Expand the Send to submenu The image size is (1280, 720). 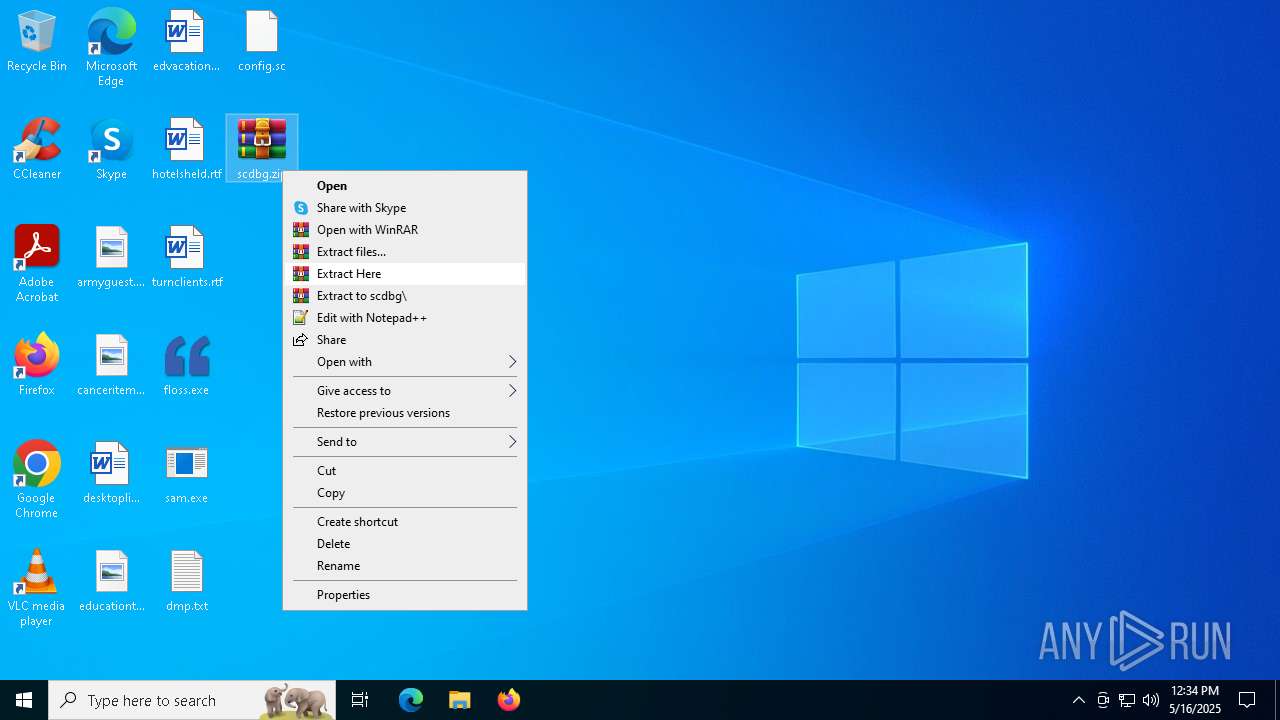click(405, 442)
